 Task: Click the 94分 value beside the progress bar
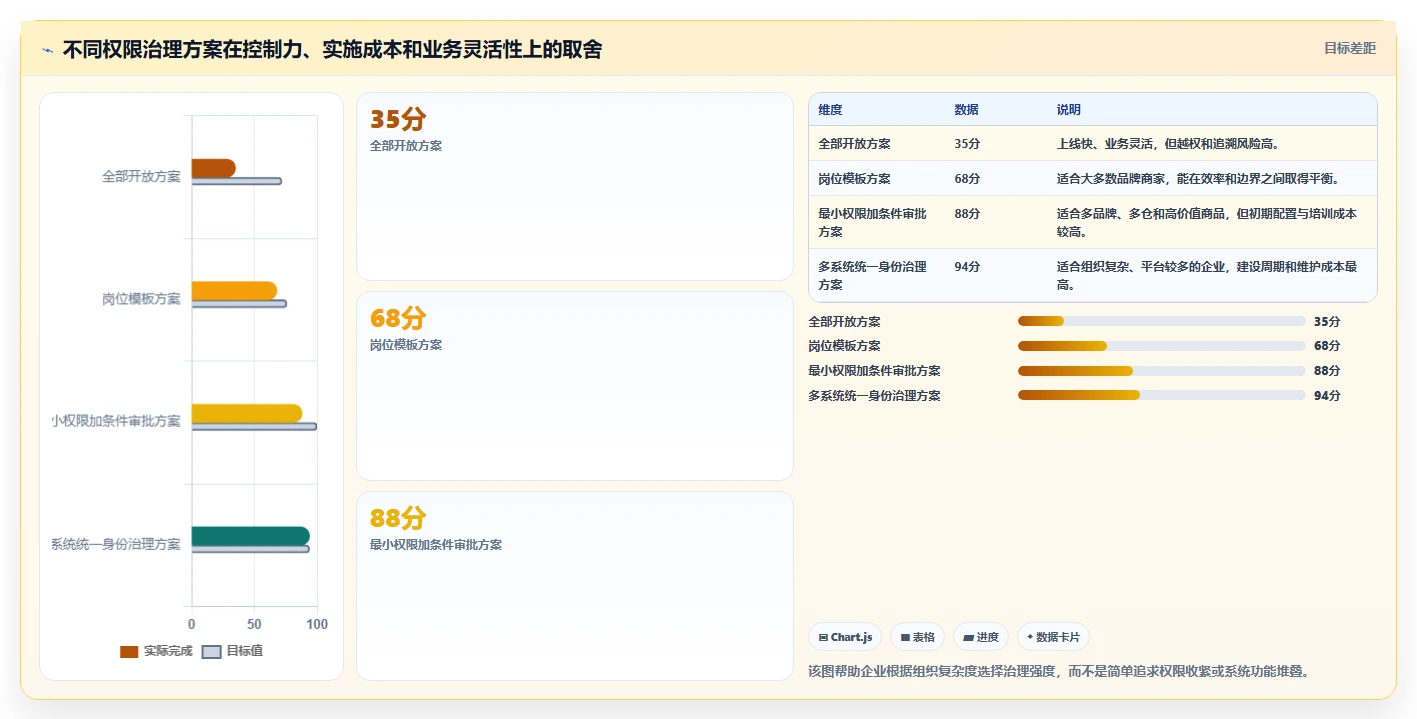pos(1327,396)
